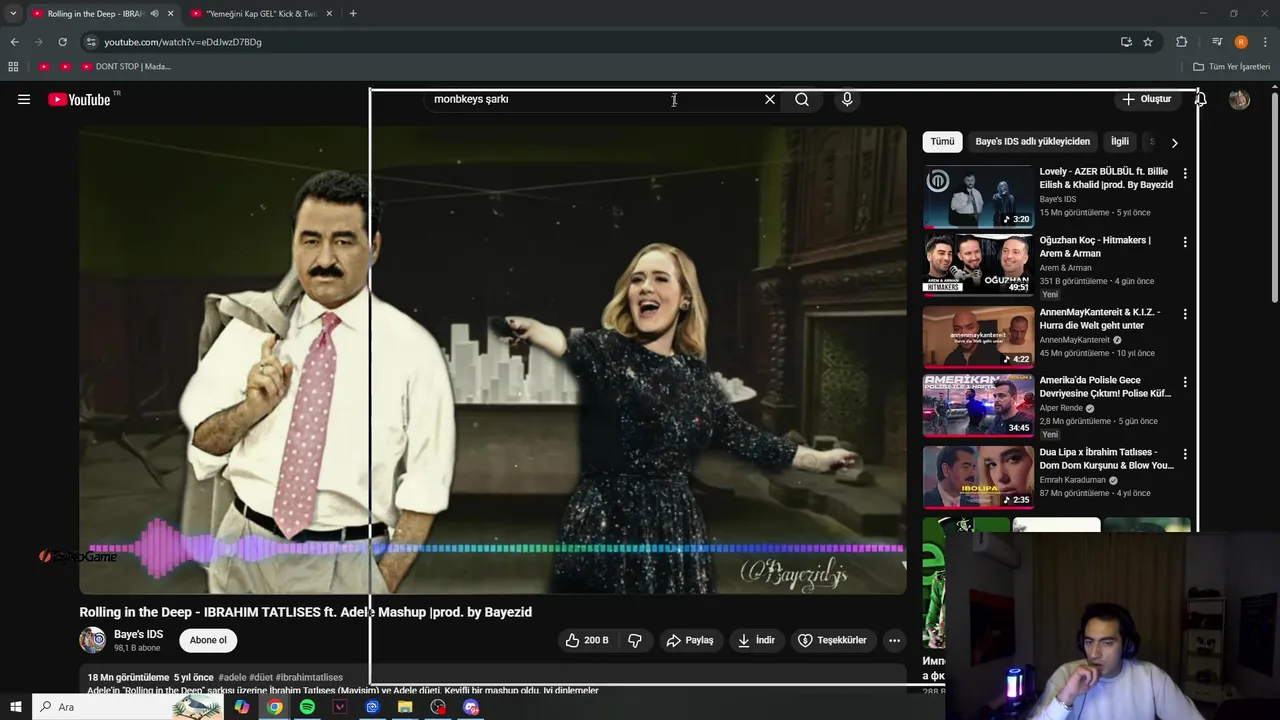
Task: Open Chrome tab search dropdown
Action: click(13, 14)
